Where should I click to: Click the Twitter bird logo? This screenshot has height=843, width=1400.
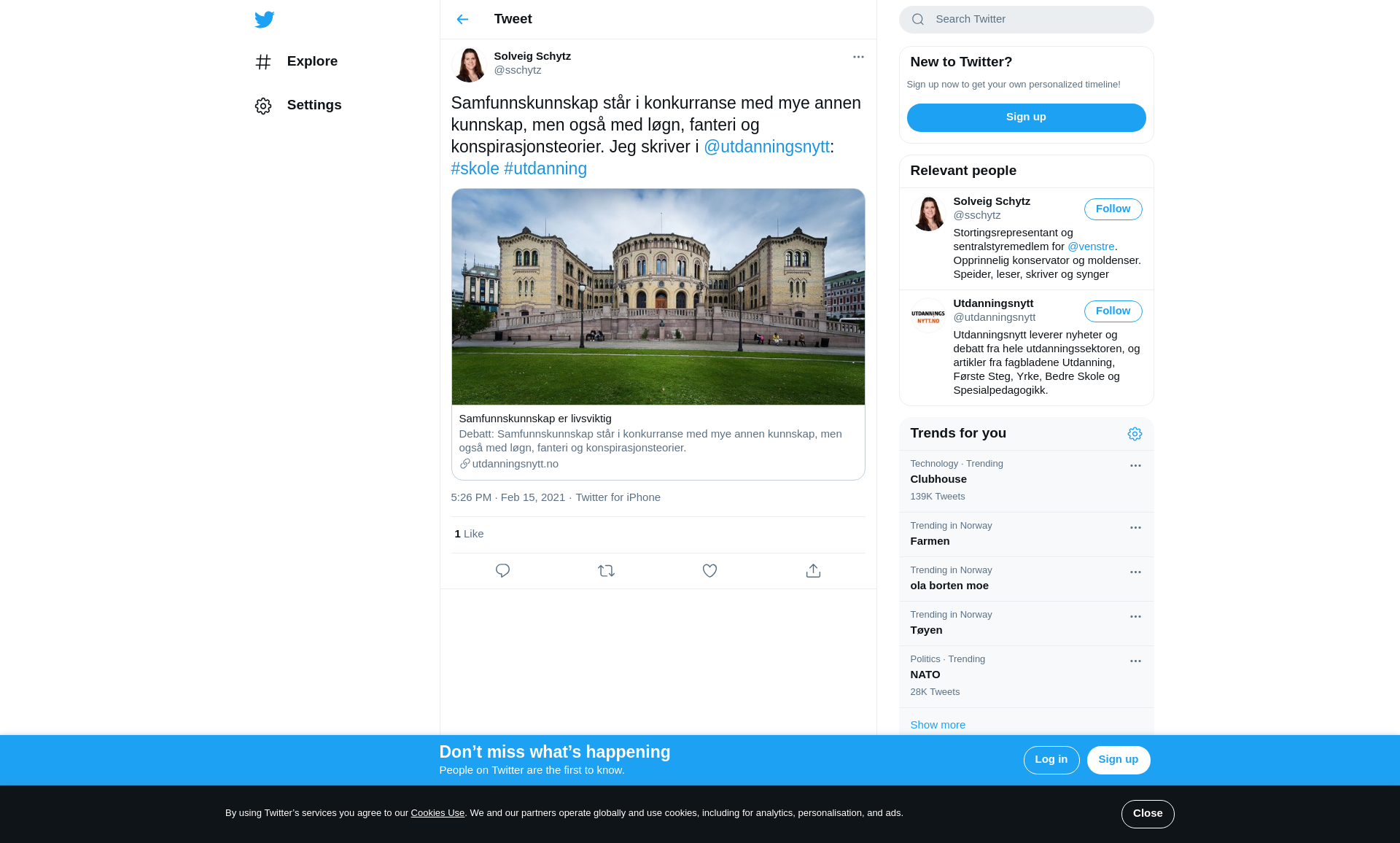click(264, 20)
